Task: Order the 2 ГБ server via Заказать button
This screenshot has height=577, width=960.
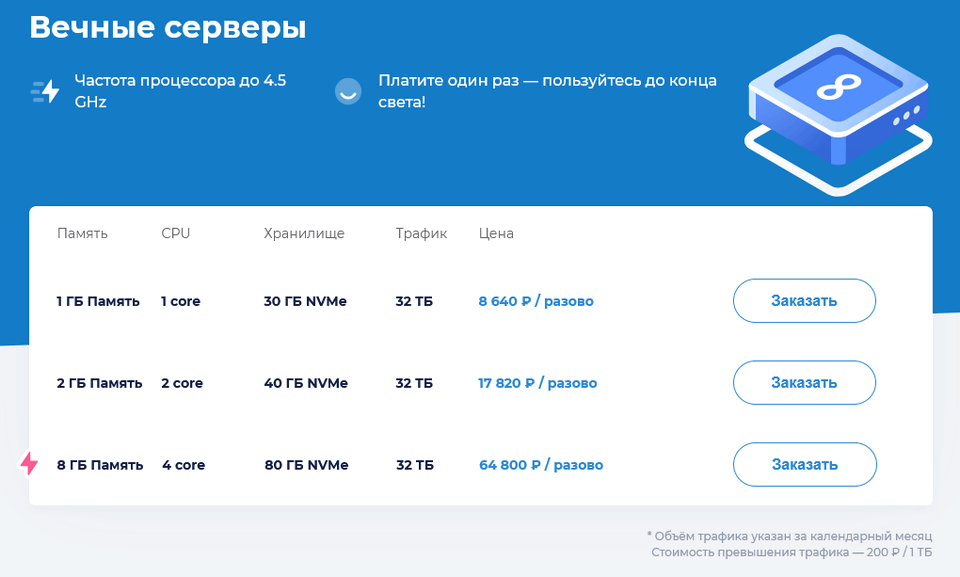Action: point(804,382)
